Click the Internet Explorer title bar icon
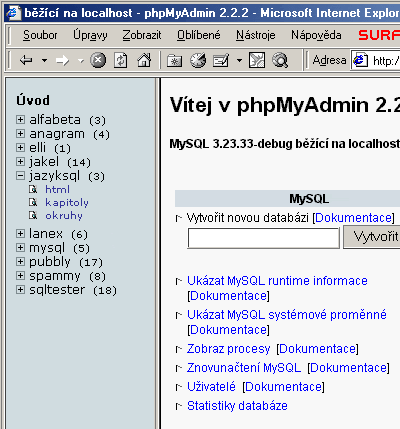The width and height of the screenshot is (400, 429). tap(13, 13)
